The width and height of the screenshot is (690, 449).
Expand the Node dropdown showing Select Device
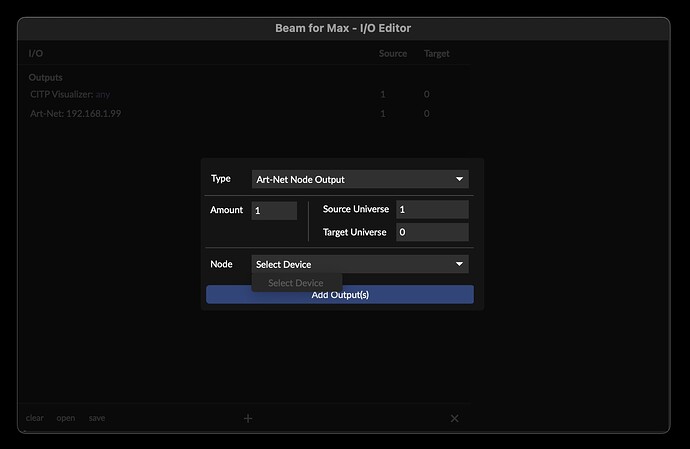point(360,264)
